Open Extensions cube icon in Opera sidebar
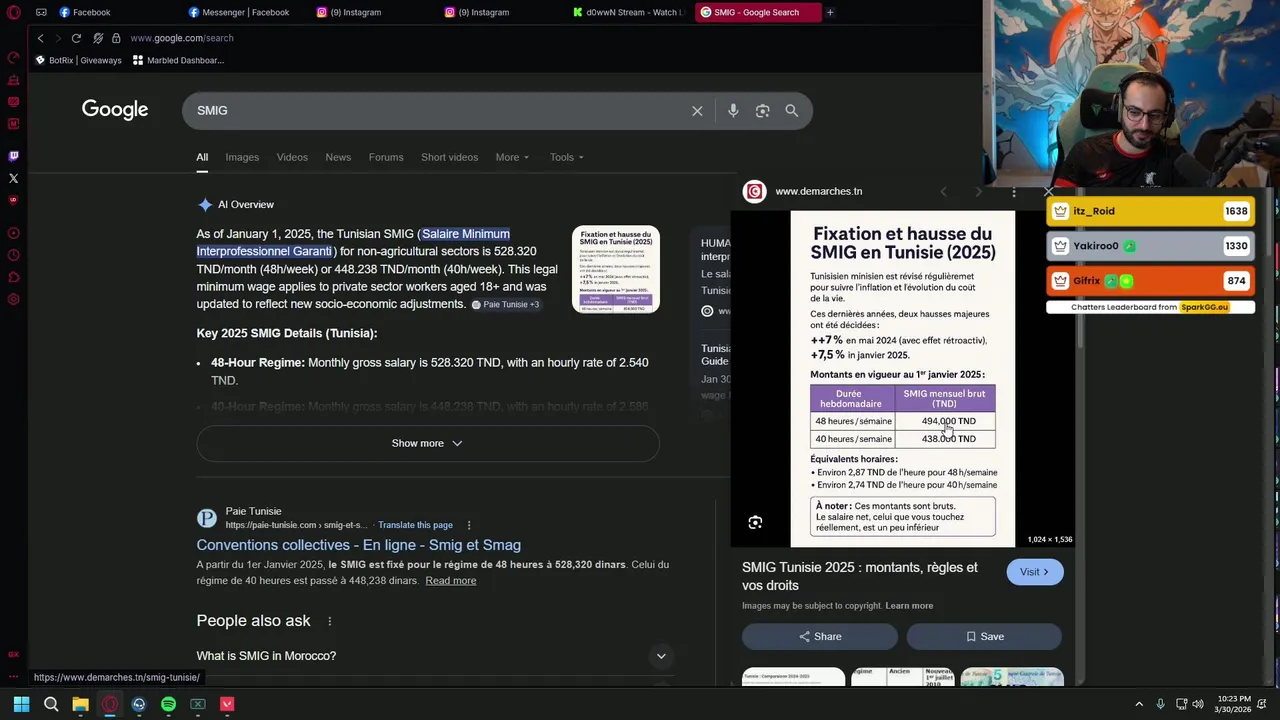Viewport: 1280px width, 720px height. (x=14, y=277)
